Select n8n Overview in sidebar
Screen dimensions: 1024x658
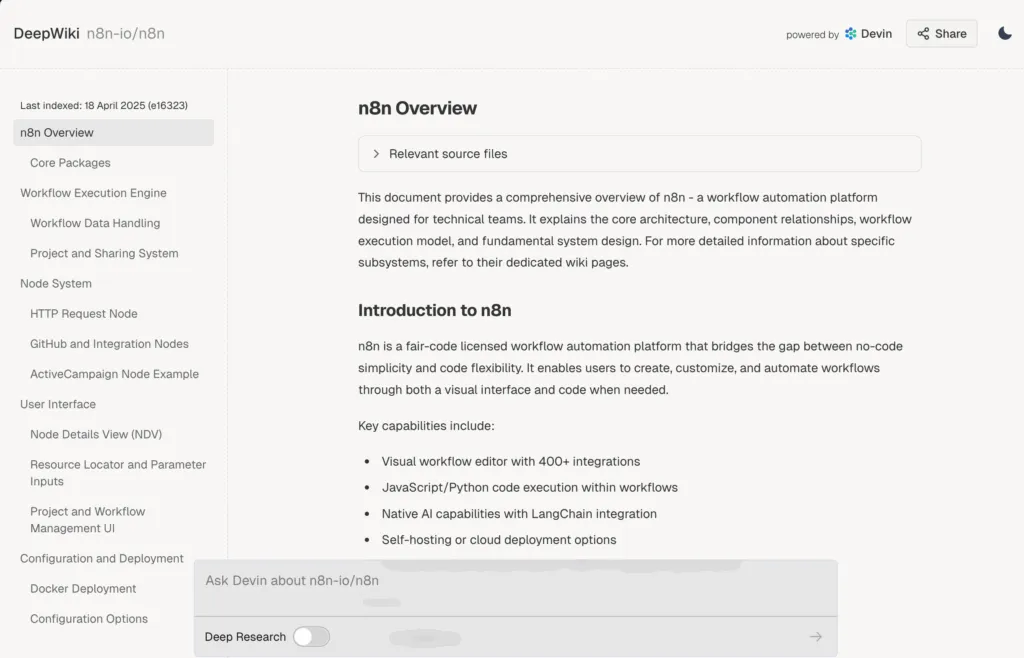(x=57, y=133)
